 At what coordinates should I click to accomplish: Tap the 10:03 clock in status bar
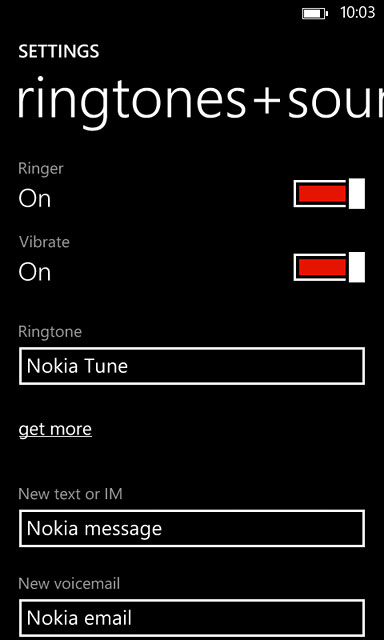[357, 13]
